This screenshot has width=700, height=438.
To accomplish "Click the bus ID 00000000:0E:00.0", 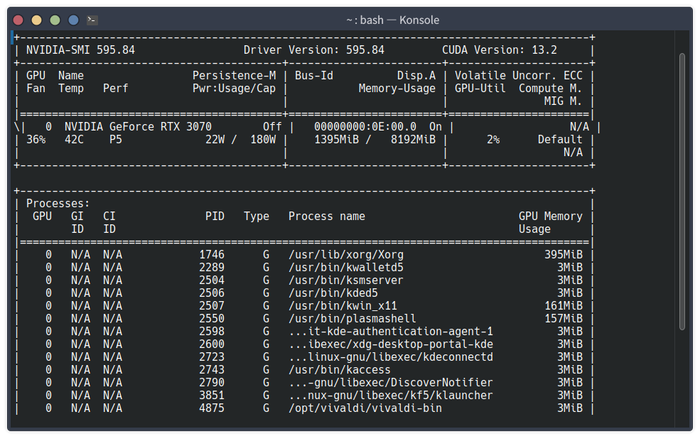I will 365,127.
